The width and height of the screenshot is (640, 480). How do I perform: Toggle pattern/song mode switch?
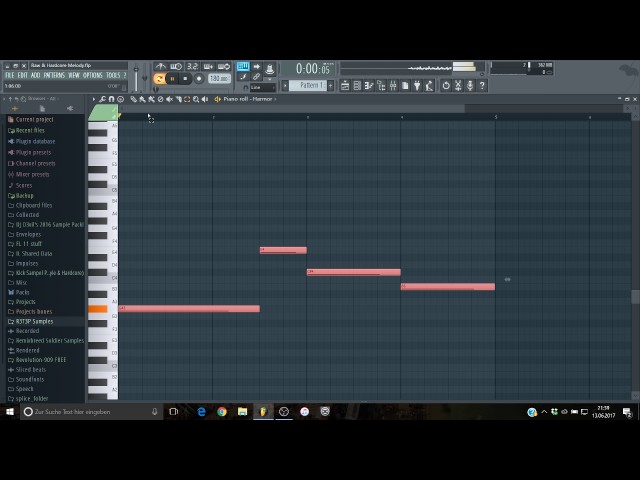click(160, 78)
